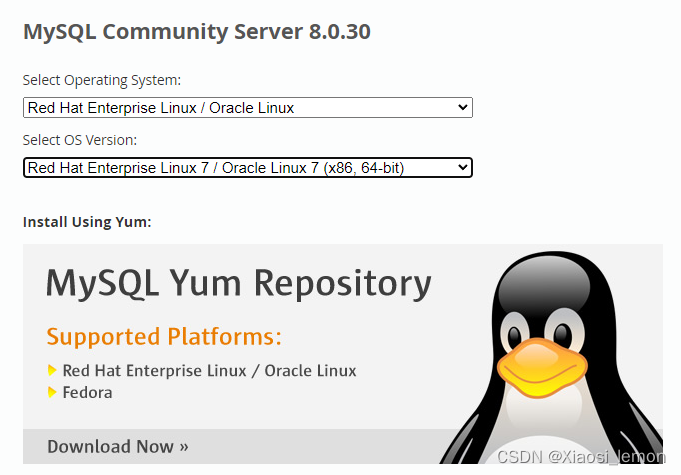Click 'Supported Platforms:' orange heading
The height and width of the screenshot is (475, 681).
coord(164,337)
